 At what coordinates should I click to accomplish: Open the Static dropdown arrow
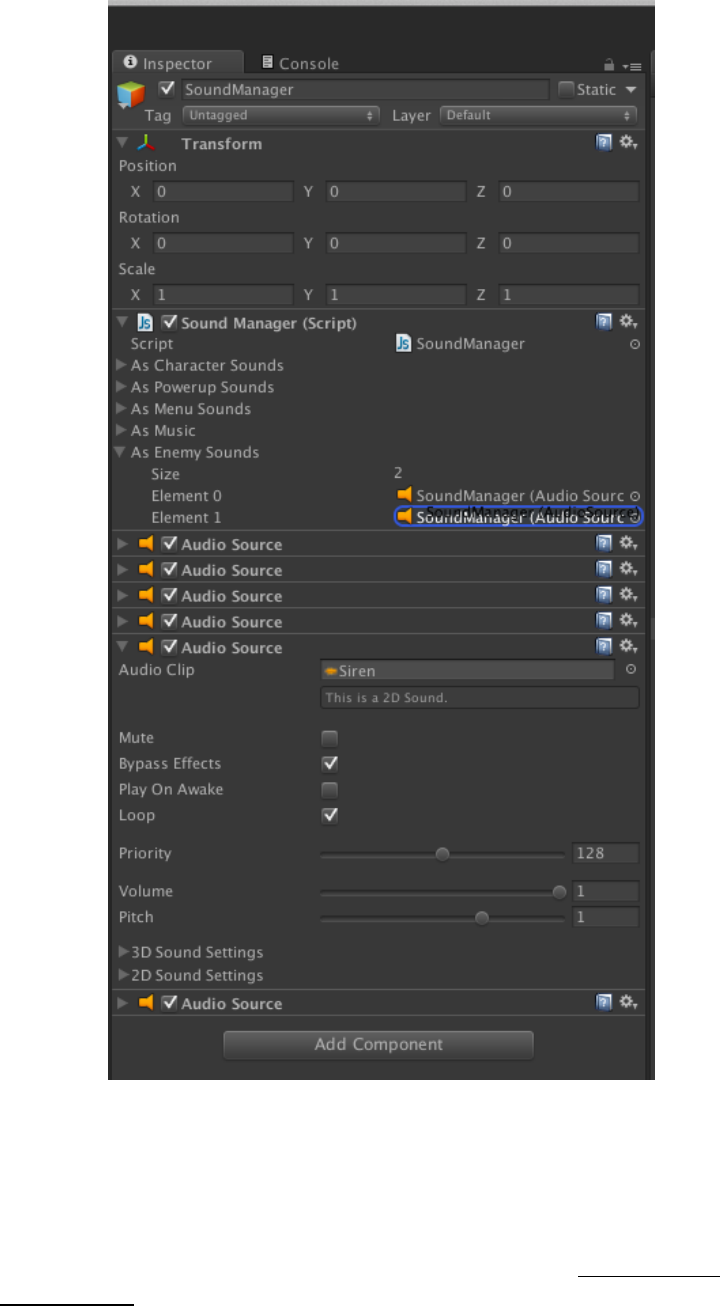click(631, 89)
